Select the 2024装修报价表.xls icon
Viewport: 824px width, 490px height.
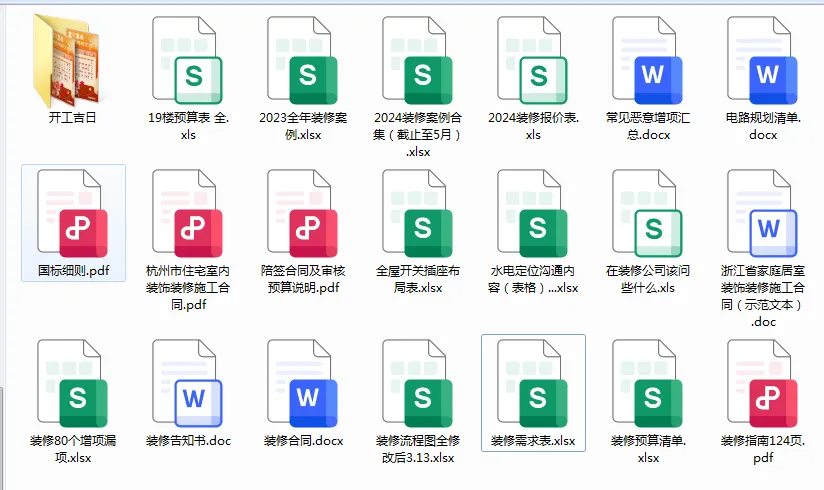tap(532, 60)
